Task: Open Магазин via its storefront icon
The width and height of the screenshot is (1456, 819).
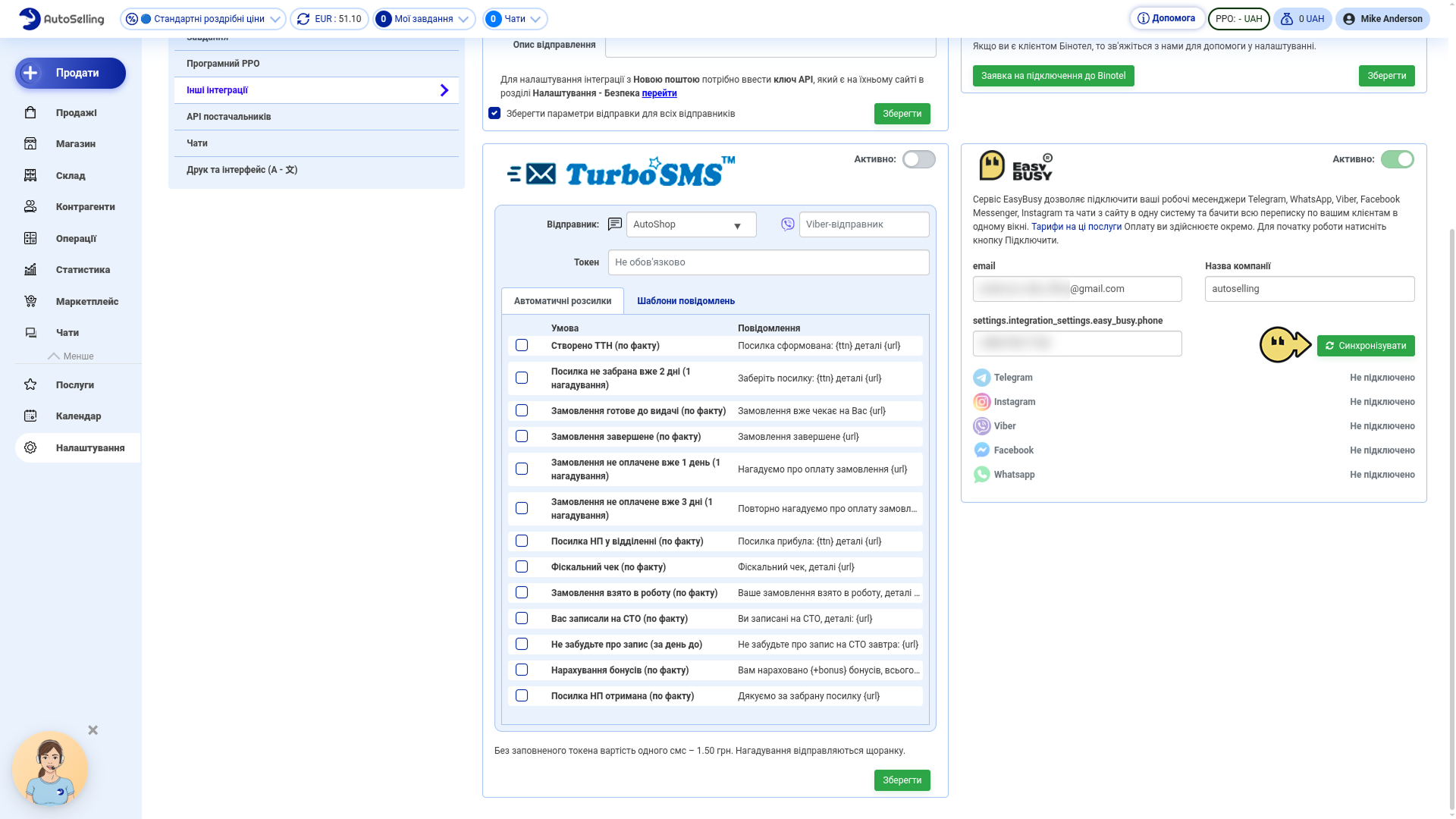Action: pyautogui.click(x=30, y=143)
